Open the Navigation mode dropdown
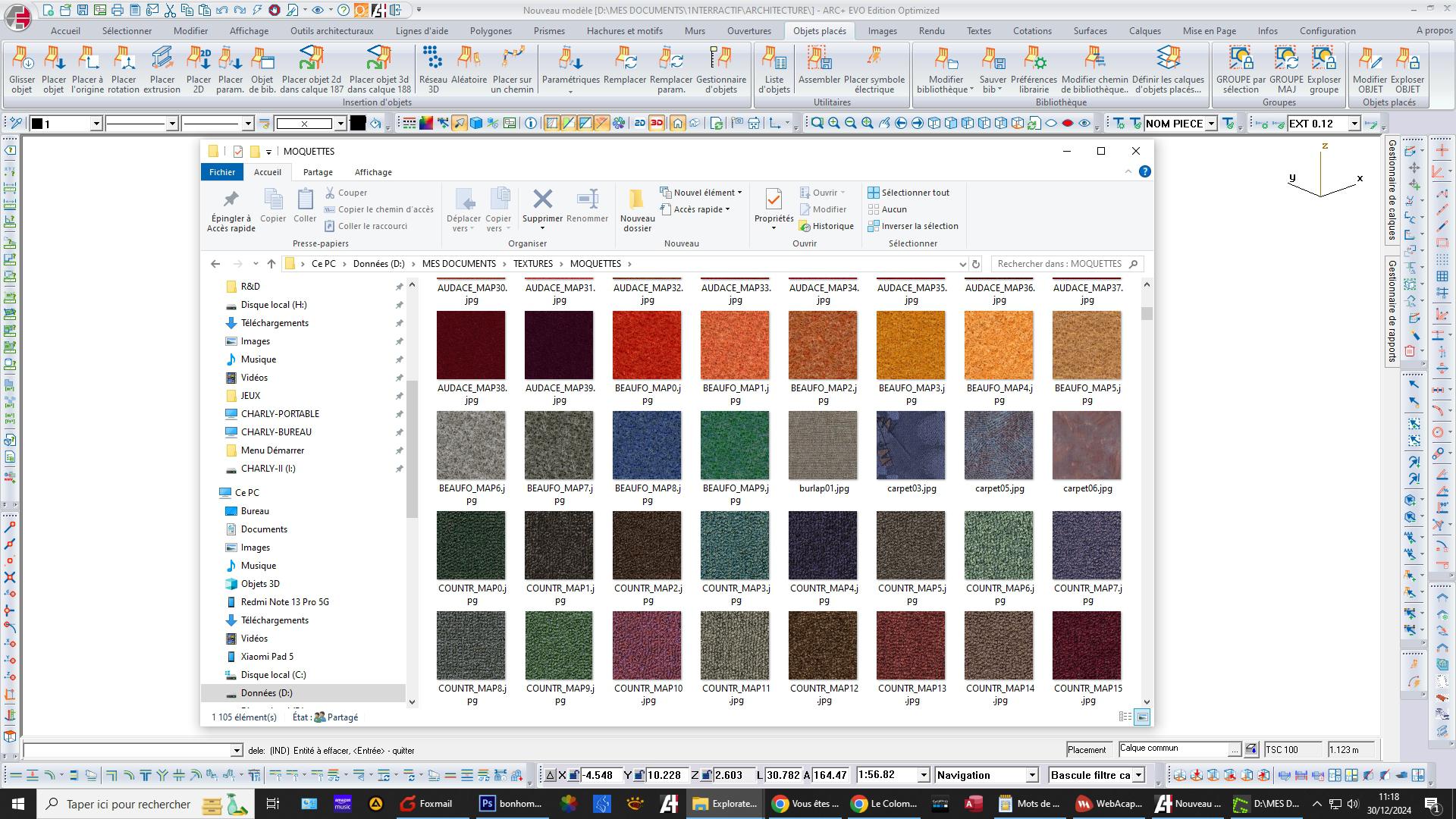The height and width of the screenshot is (819, 1456). (1031, 775)
